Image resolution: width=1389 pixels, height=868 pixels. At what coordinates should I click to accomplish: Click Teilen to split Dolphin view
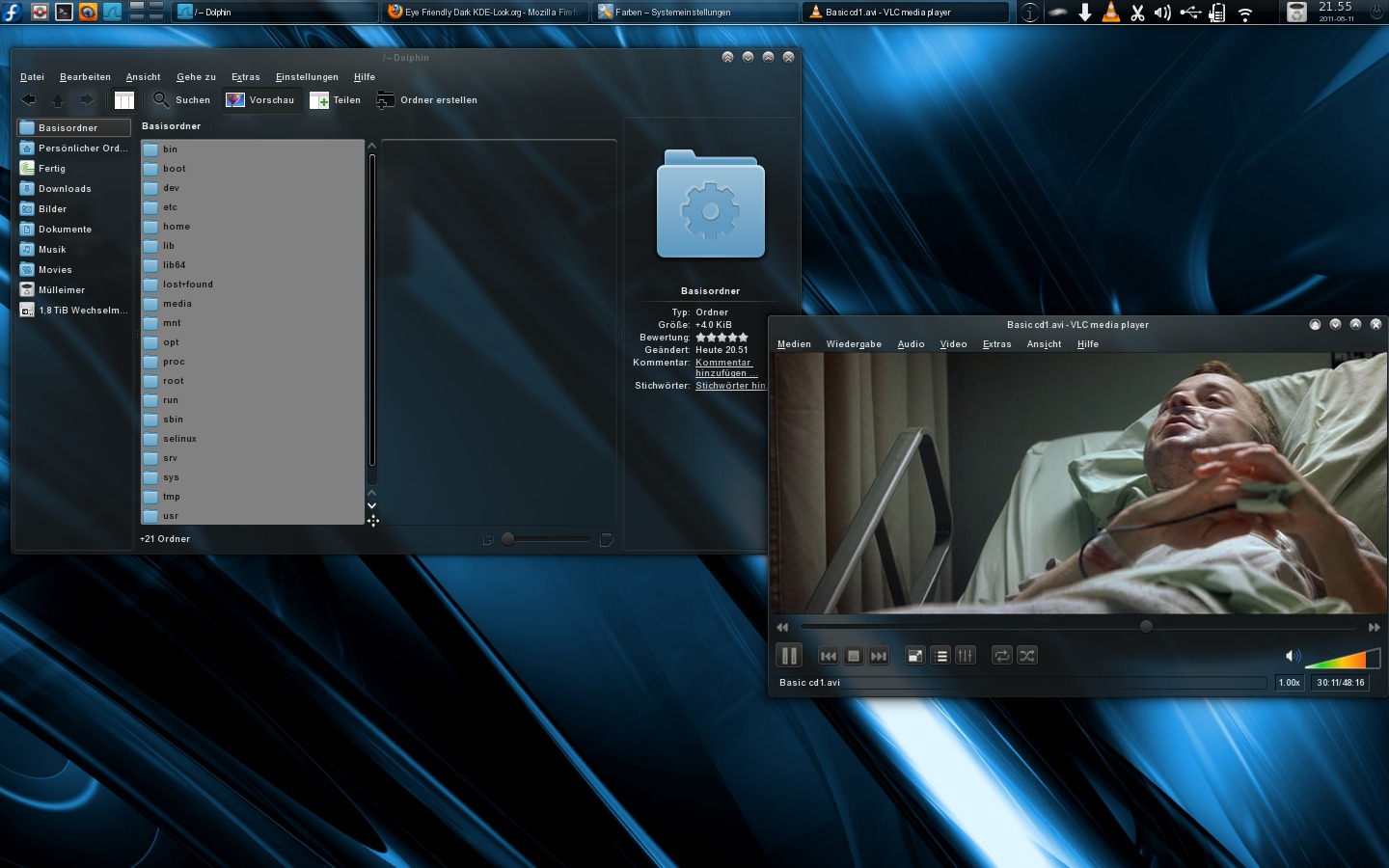pyautogui.click(x=335, y=100)
